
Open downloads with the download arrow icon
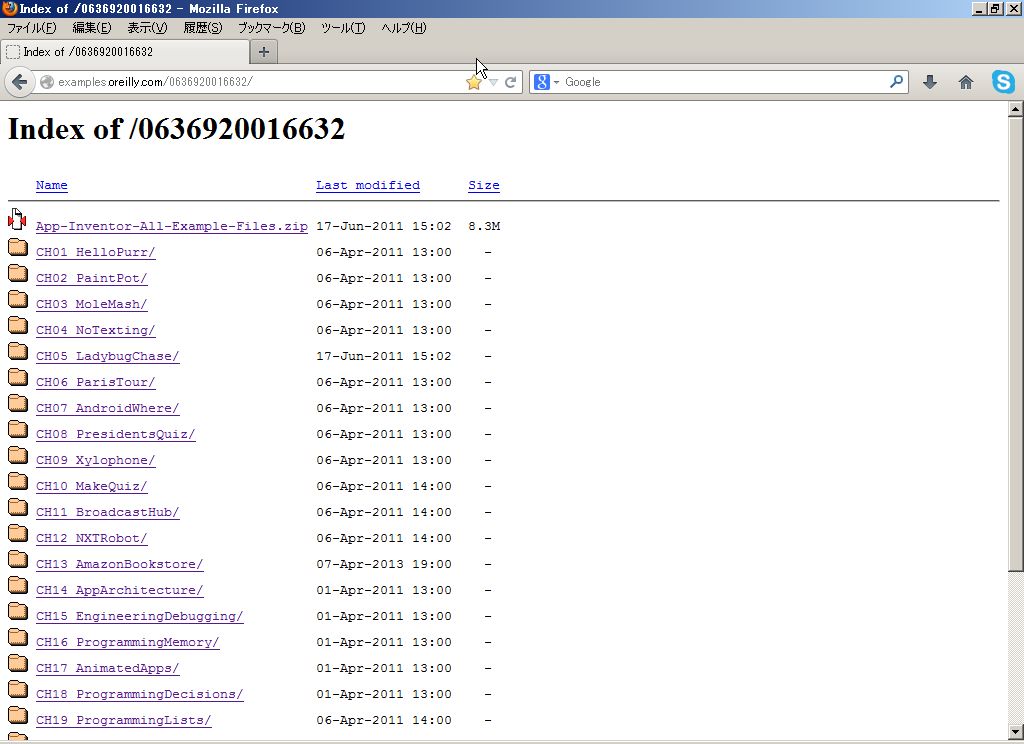931,82
